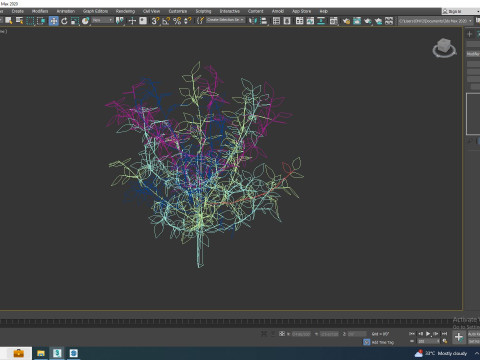480x360 pixels.
Task: Toggle Percent Snap on the toolbar
Action: pos(177,21)
